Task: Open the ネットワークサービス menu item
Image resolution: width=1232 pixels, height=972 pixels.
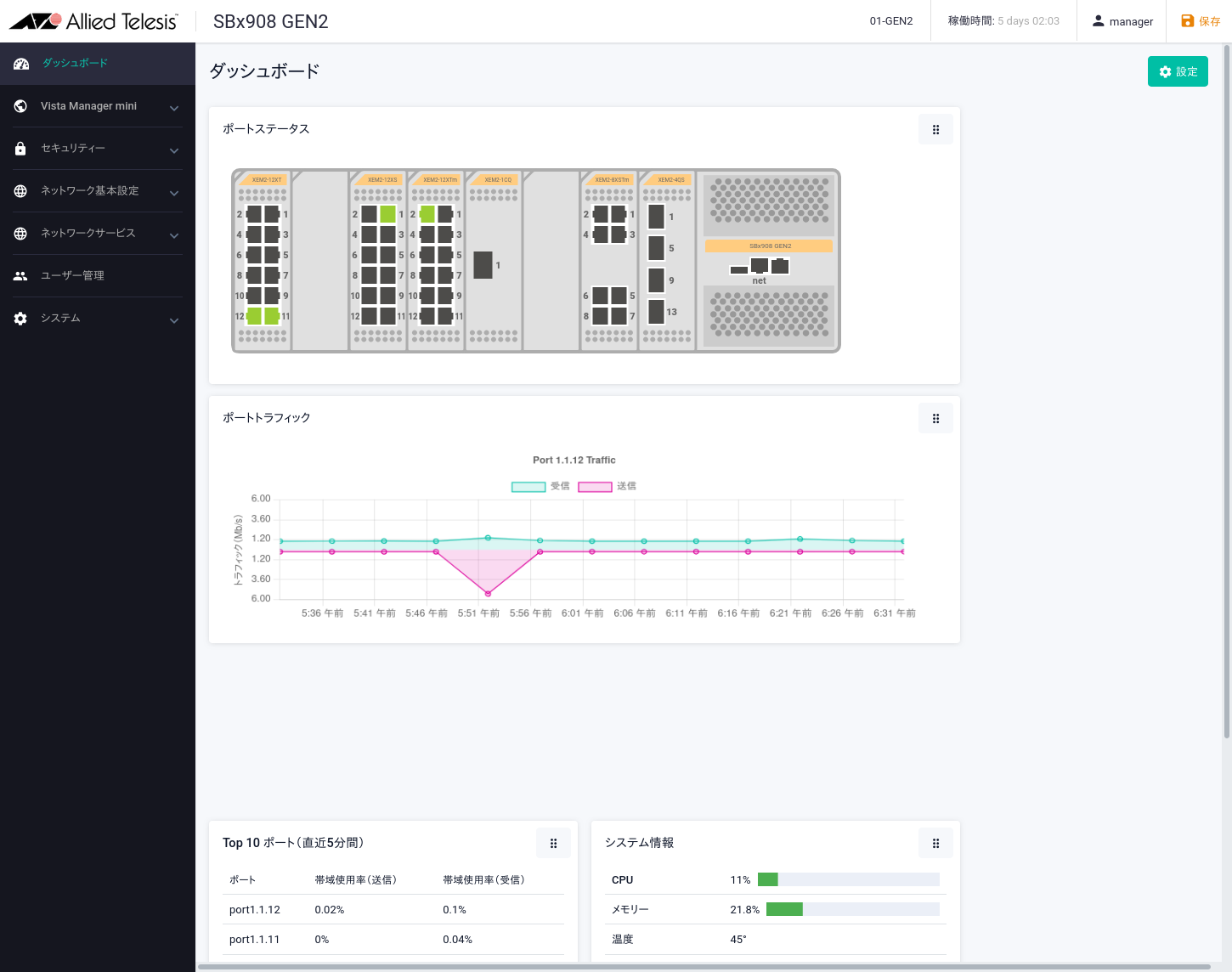Action: coord(88,234)
